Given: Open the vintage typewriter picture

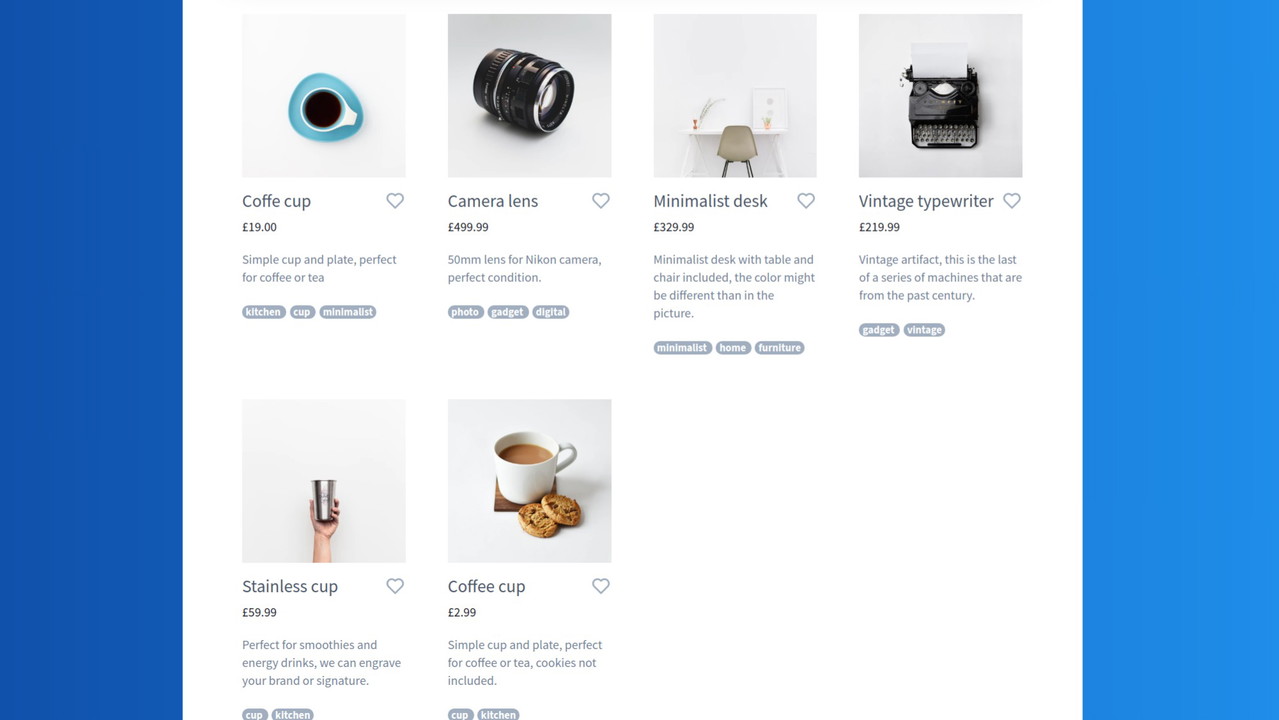Looking at the screenshot, I should click(x=940, y=96).
